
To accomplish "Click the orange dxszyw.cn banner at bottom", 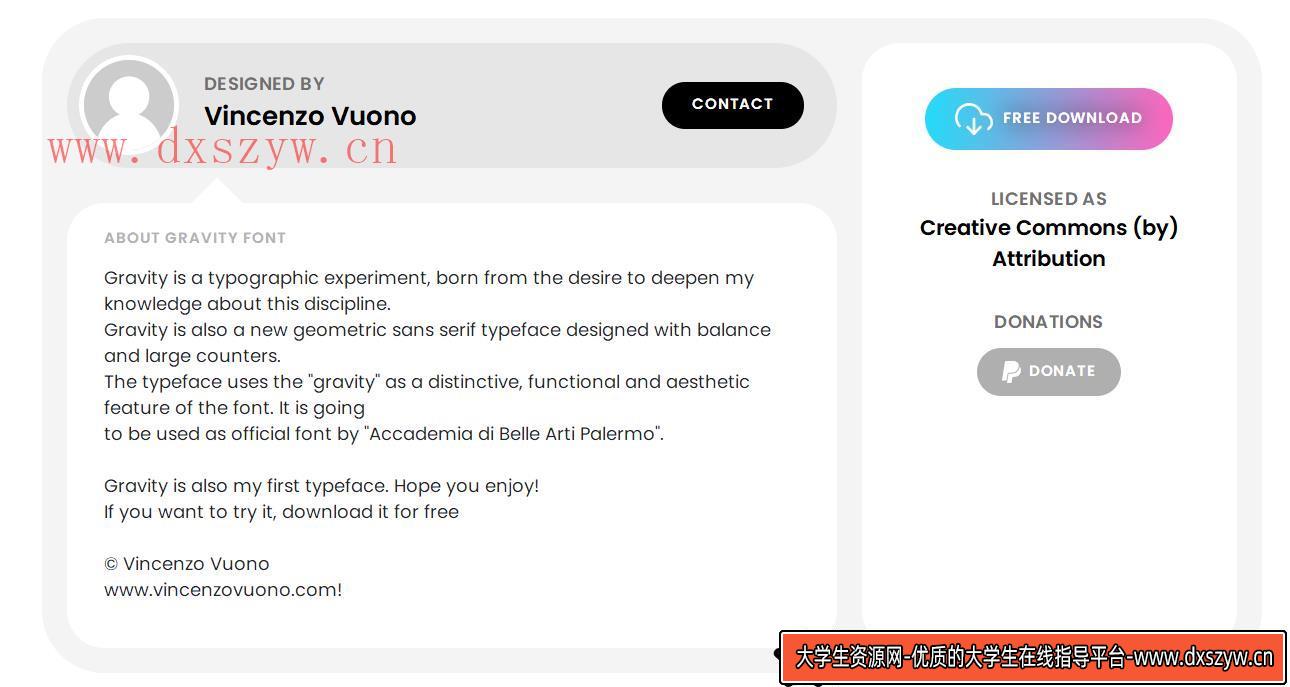I will tap(1033, 657).
